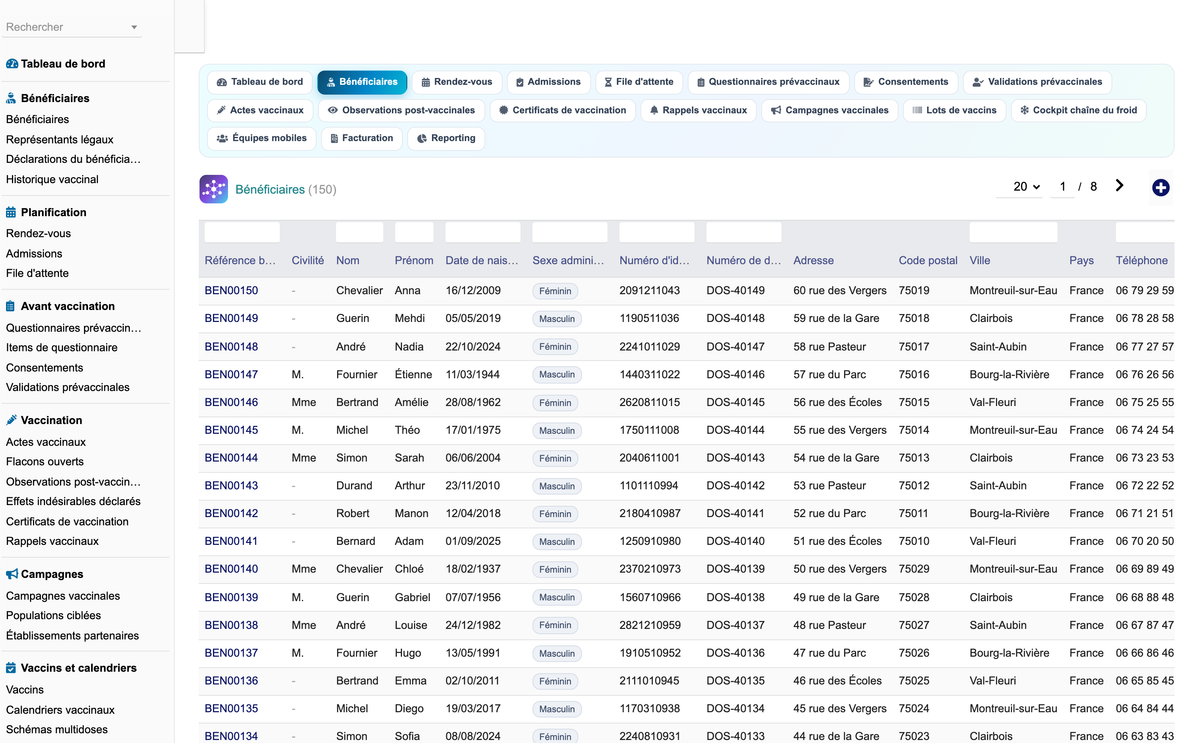The image size is (1200, 743).
Task: Filter by Date de naissance field
Action: [482, 232]
